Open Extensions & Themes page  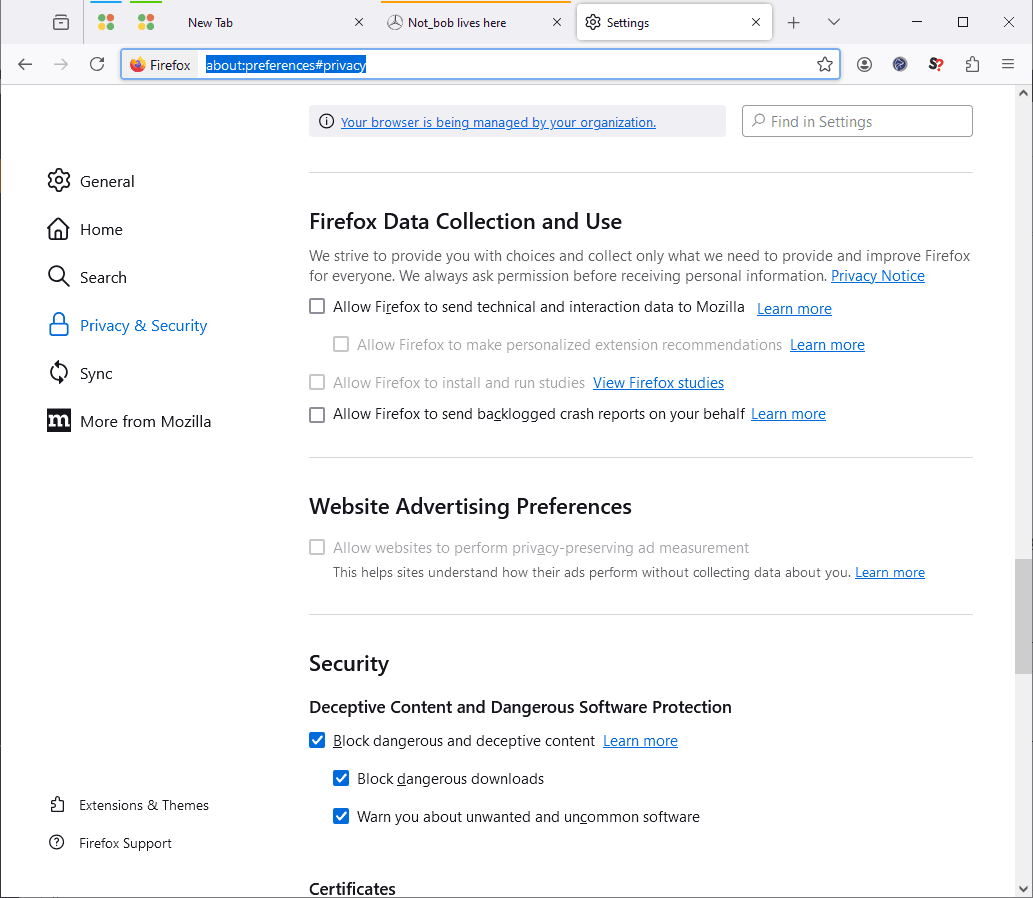(x=129, y=805)
